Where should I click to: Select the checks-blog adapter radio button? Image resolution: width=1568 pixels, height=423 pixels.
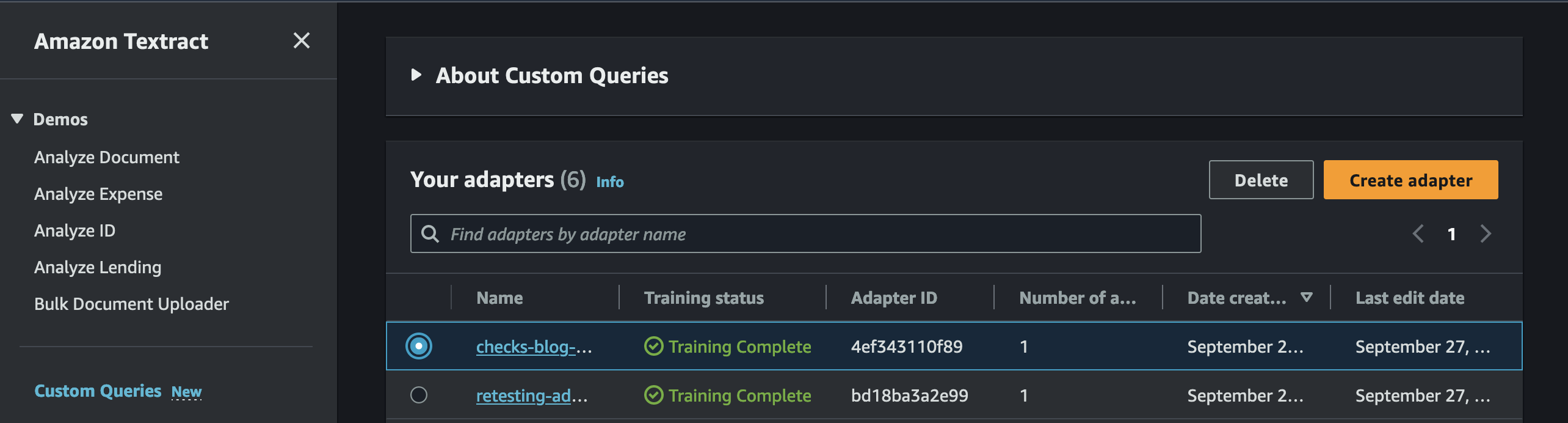click(x=419, y=346)
